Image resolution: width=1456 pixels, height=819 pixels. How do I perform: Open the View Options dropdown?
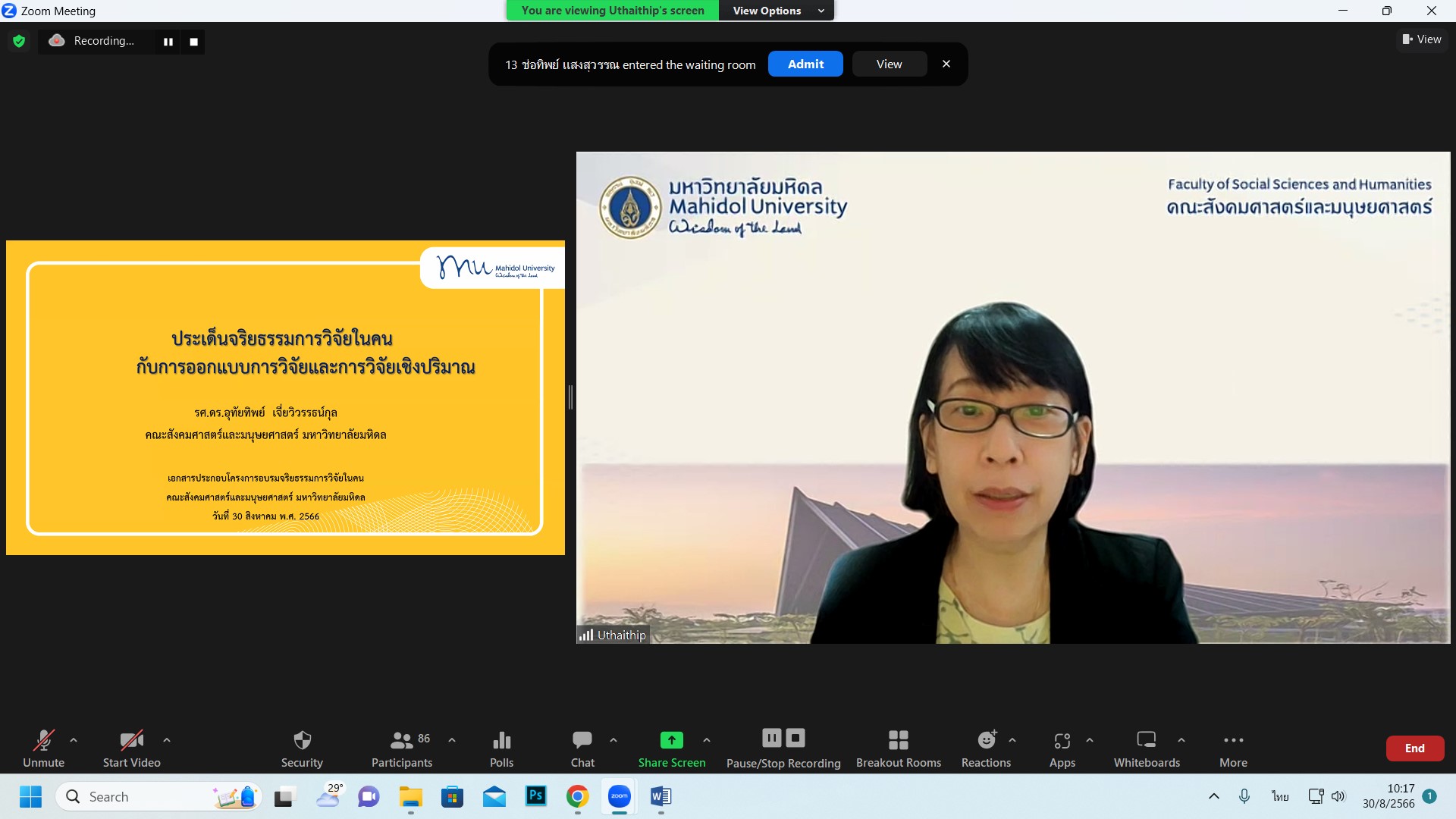coord(777,11)
